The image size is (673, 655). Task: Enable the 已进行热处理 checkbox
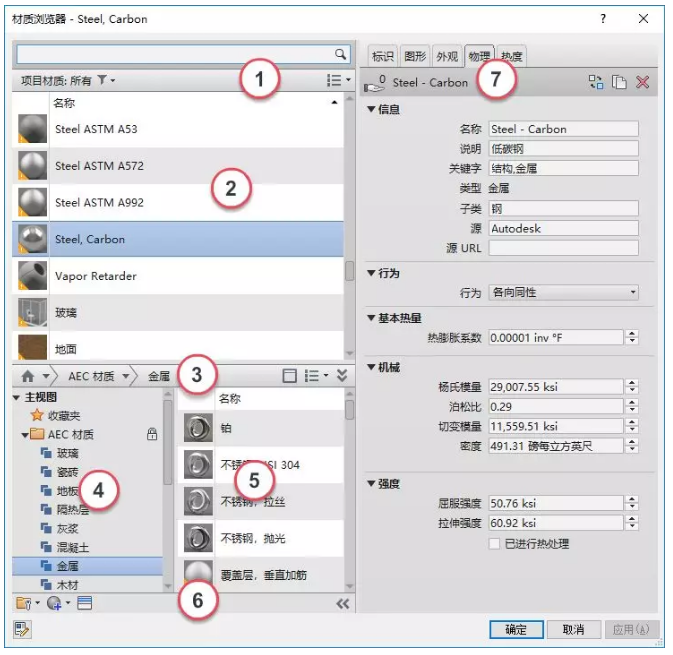pos(494,544)
